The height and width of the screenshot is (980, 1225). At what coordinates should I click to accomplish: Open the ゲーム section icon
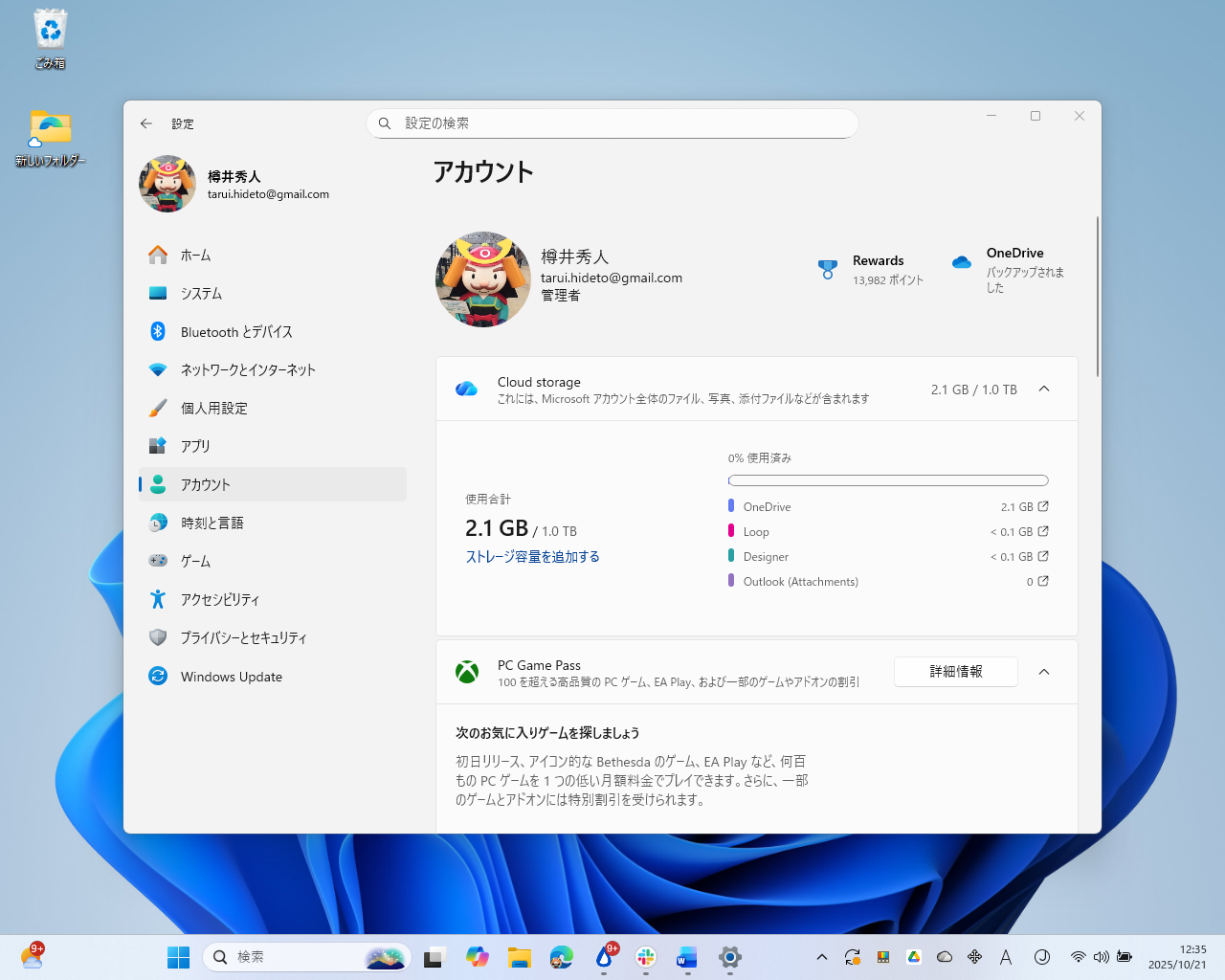click(x=157, y=561)
